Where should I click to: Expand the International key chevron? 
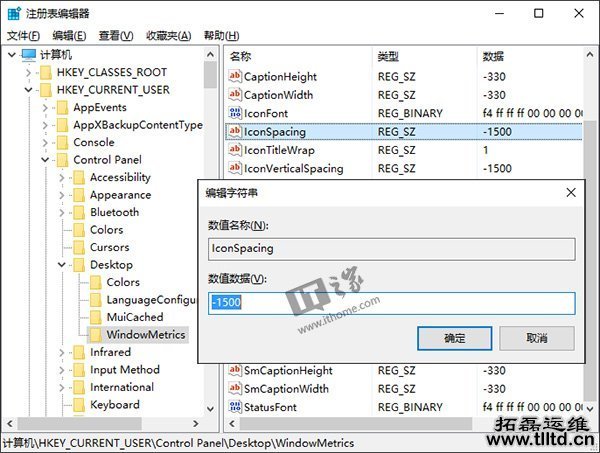coord(62,387)
